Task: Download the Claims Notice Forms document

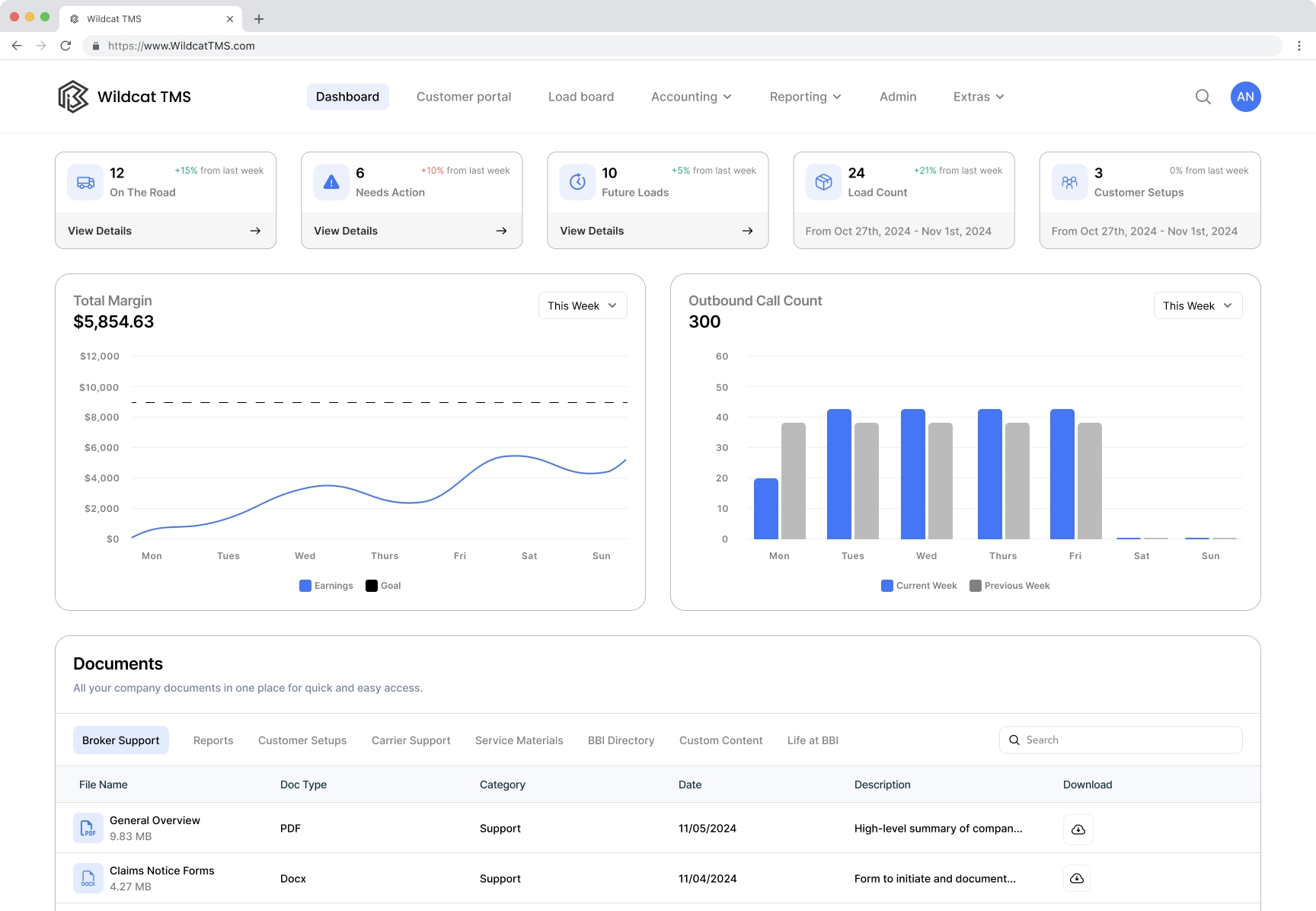Action: click(x=1078, y=878)
